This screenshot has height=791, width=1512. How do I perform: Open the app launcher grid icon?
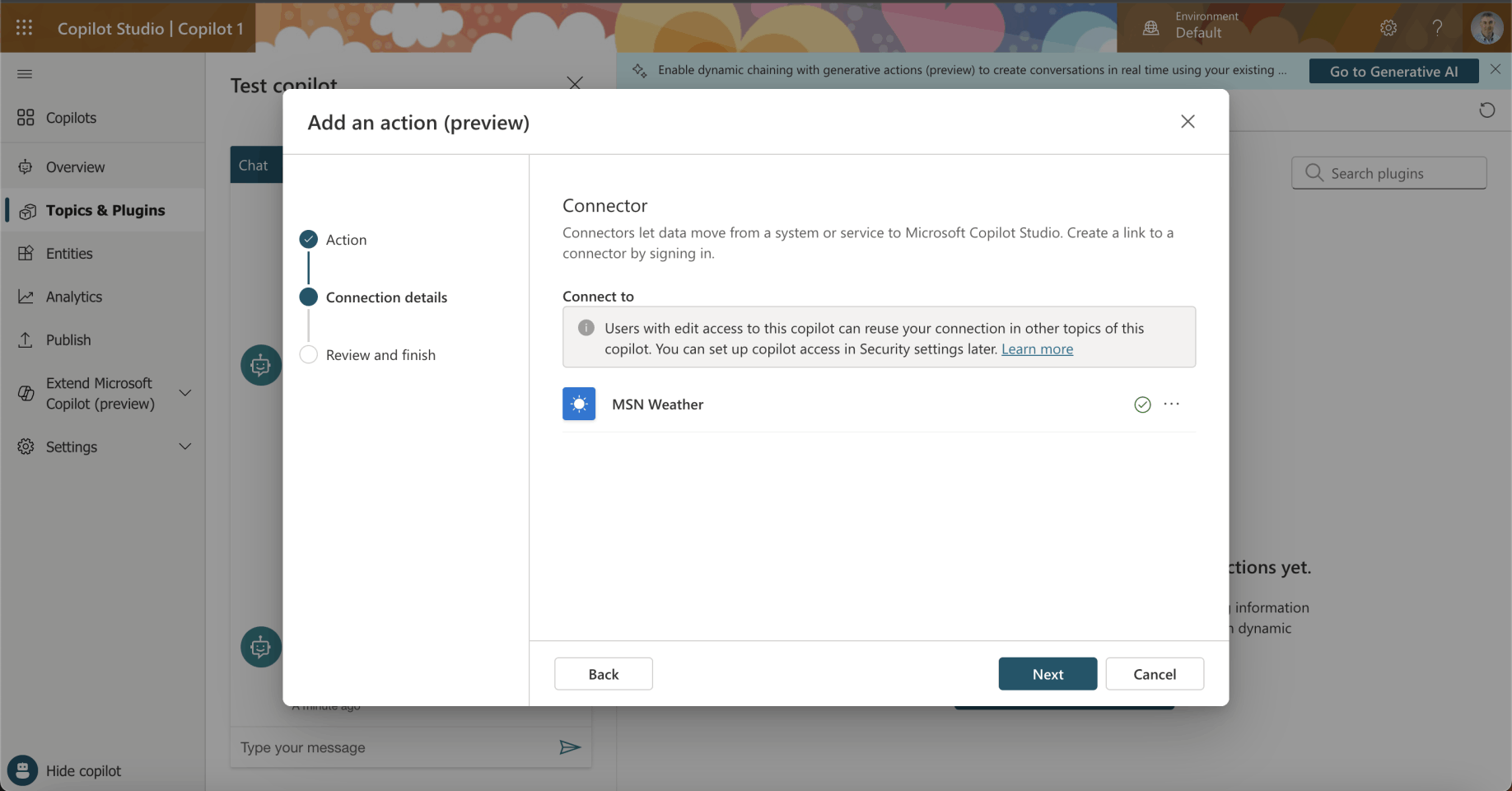pos(25,28)
